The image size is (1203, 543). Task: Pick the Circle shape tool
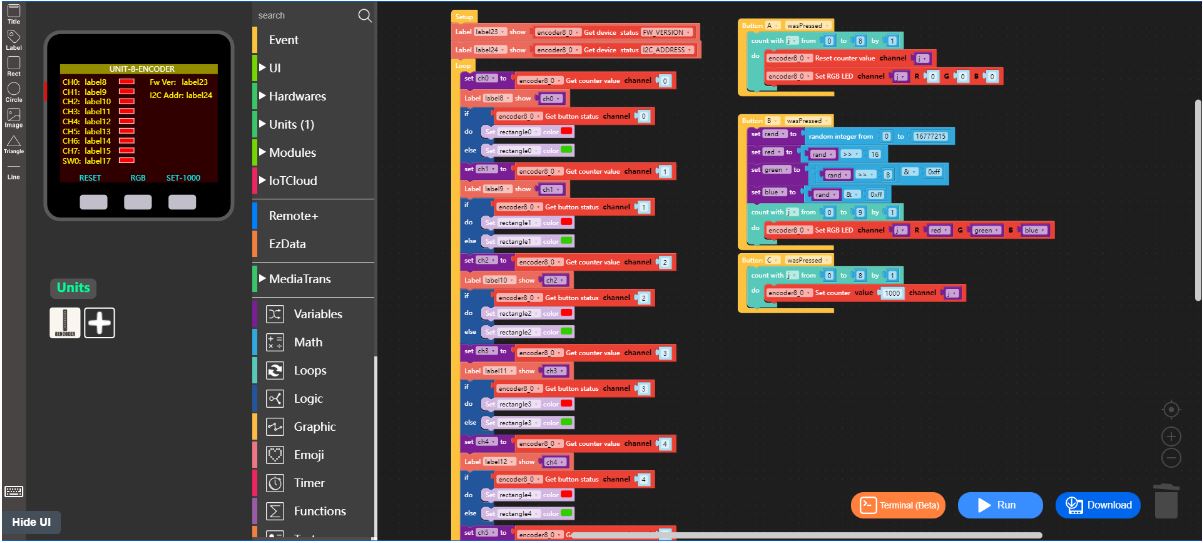tap(13, 91)
